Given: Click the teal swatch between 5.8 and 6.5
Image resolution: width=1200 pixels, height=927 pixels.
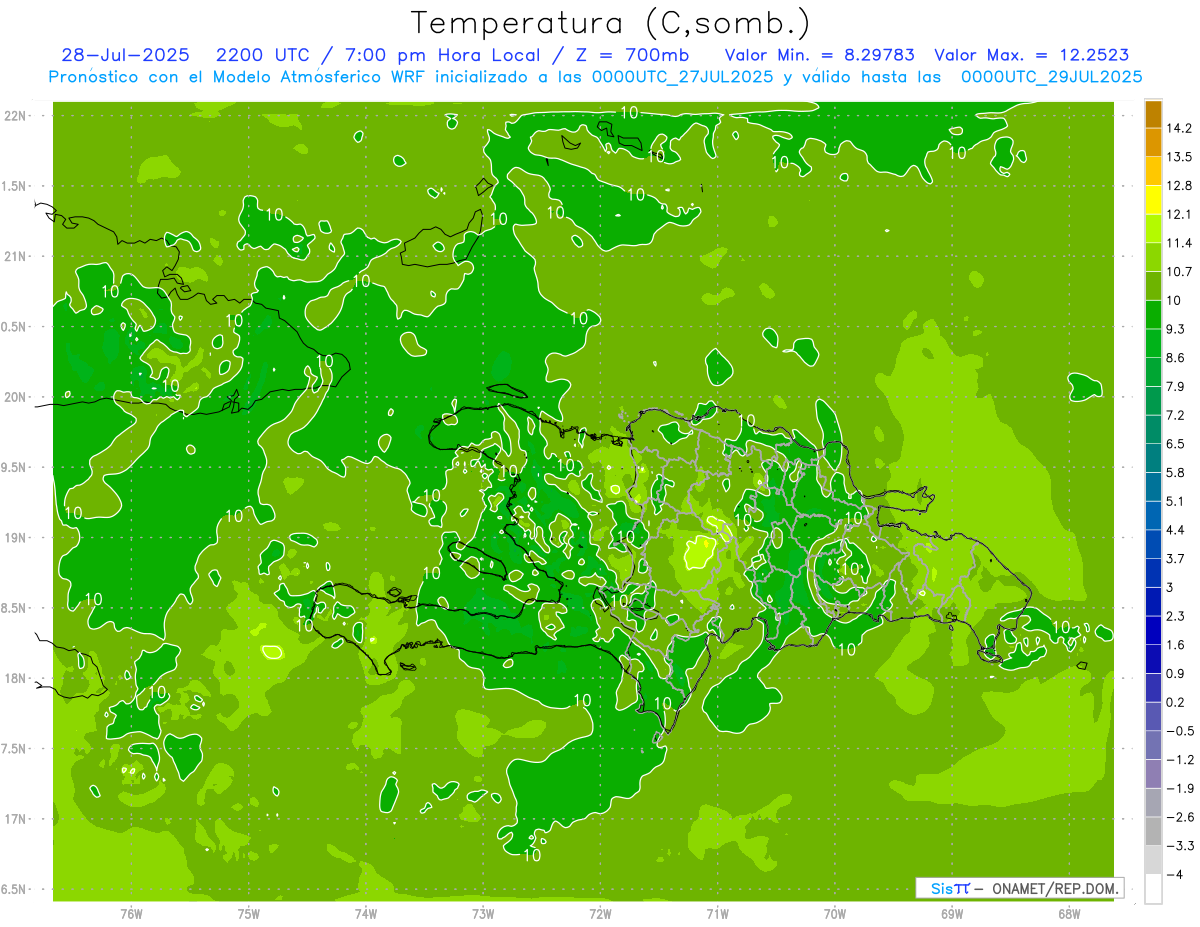Looking at the screenshot, I should pos(1153,458).
